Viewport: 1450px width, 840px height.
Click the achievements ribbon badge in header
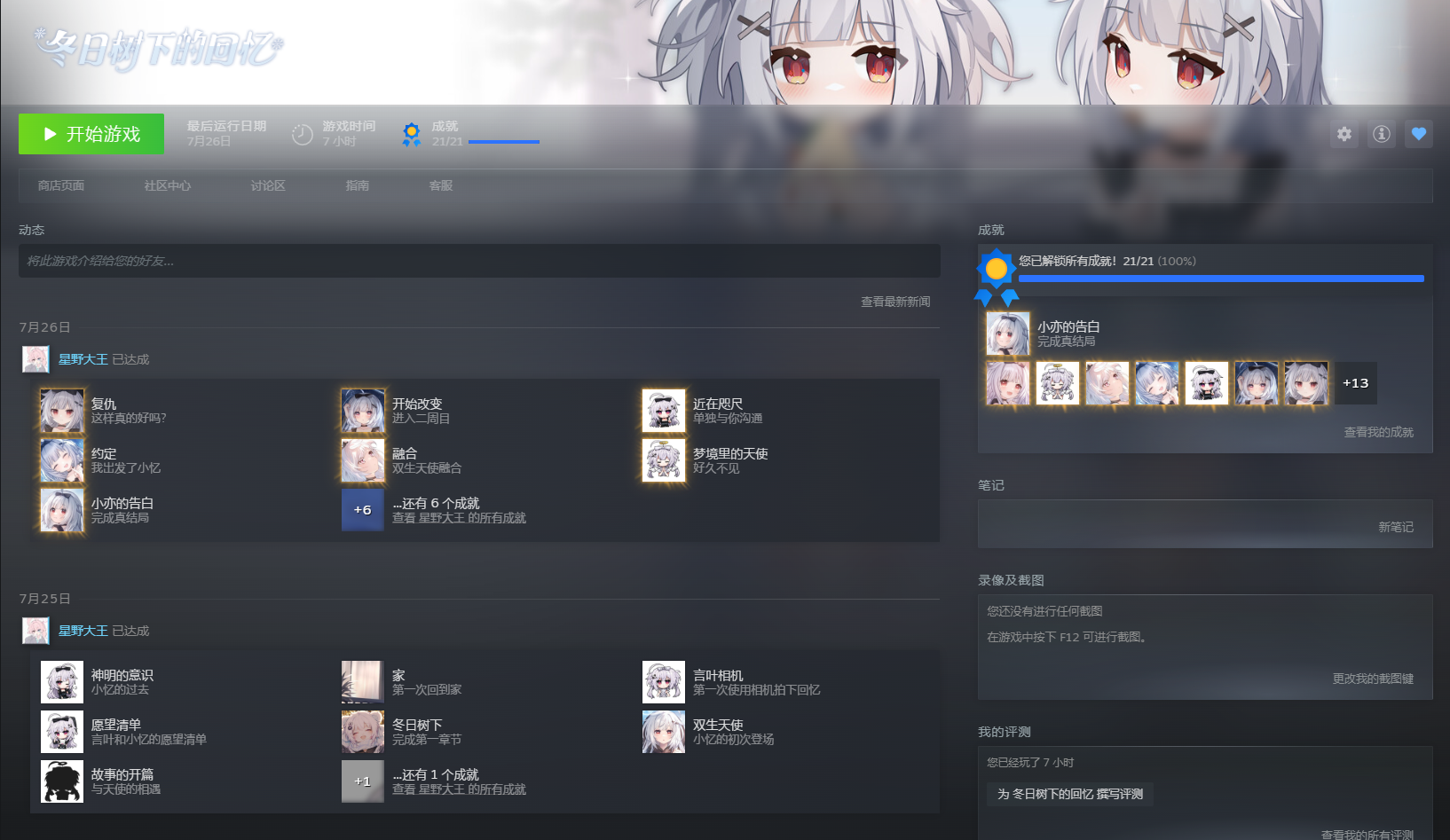(x=412, y=134)
